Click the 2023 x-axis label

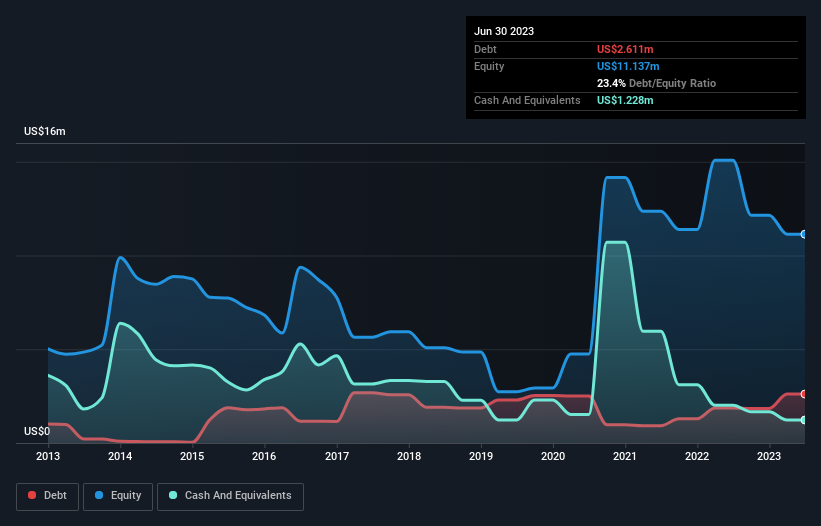(x=769, y=456)
